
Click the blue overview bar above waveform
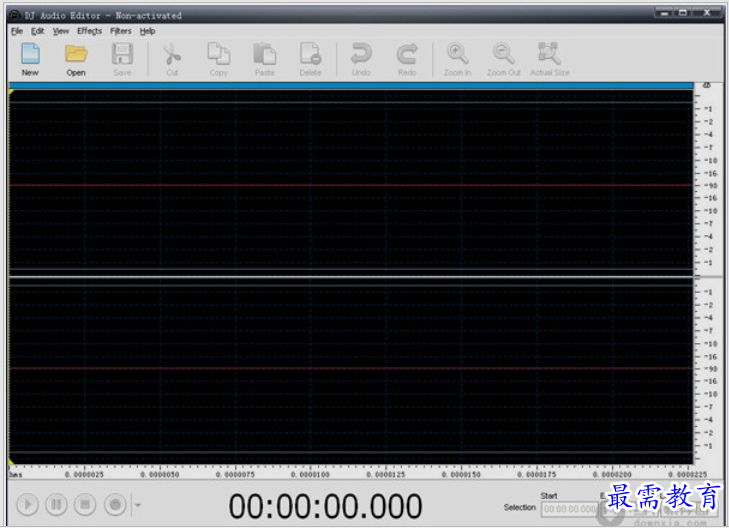351,86
